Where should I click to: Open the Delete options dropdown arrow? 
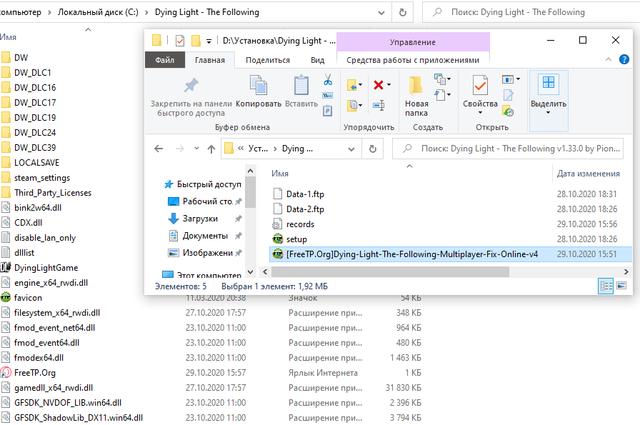[389, 85]
